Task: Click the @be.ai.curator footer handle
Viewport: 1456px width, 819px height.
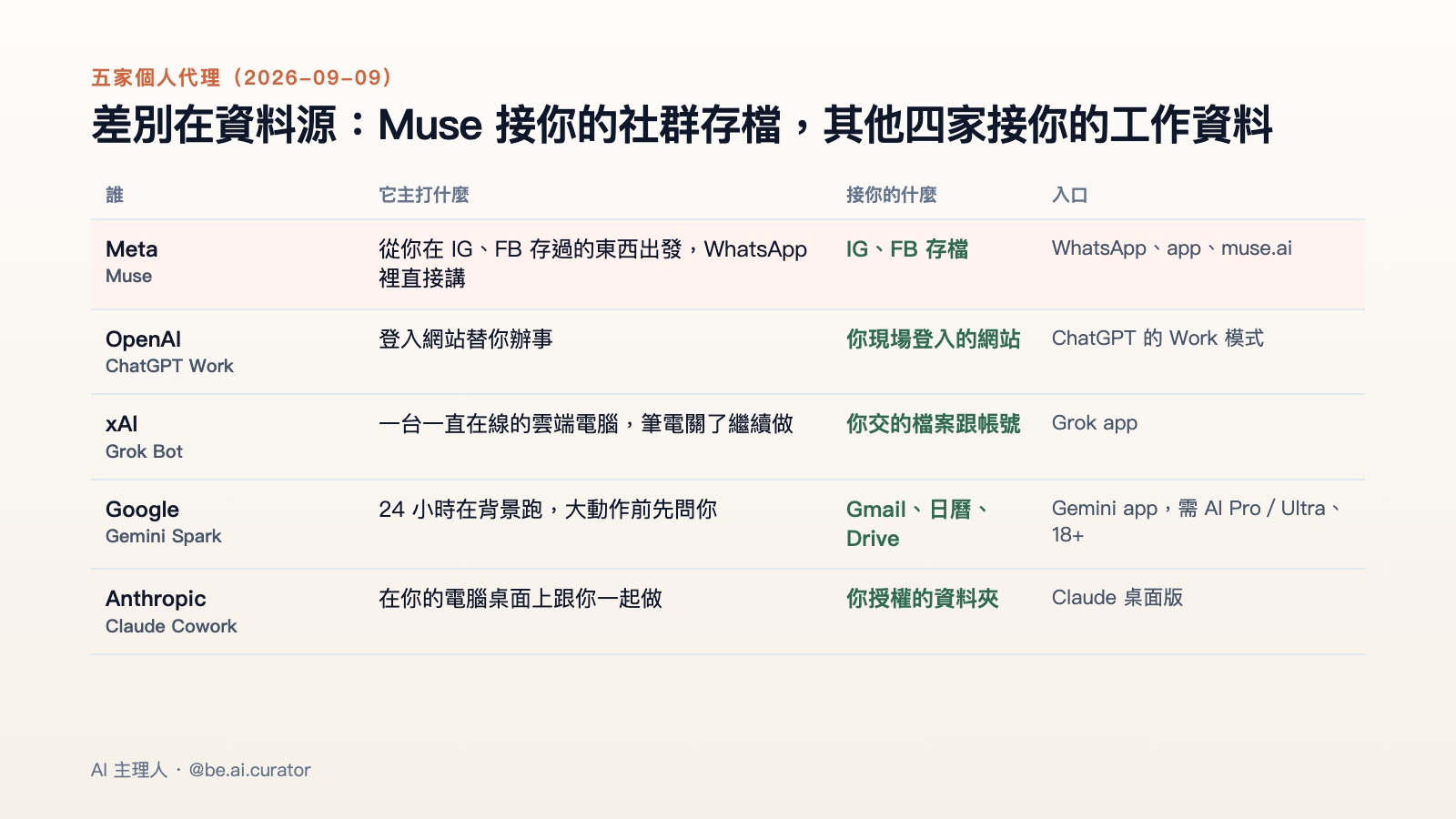Action: (250, 770)
